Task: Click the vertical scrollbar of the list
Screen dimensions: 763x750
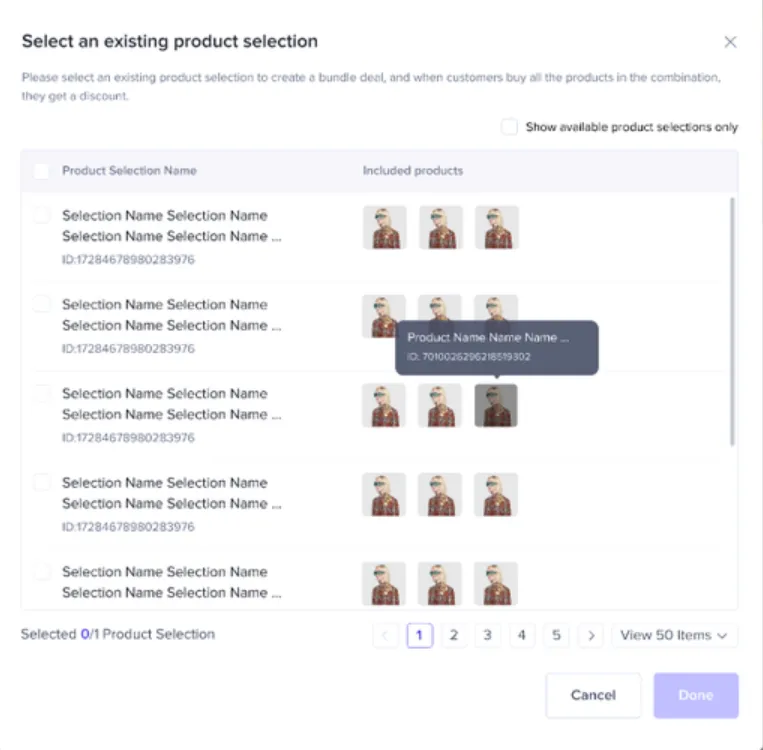Action: point(732,321)
